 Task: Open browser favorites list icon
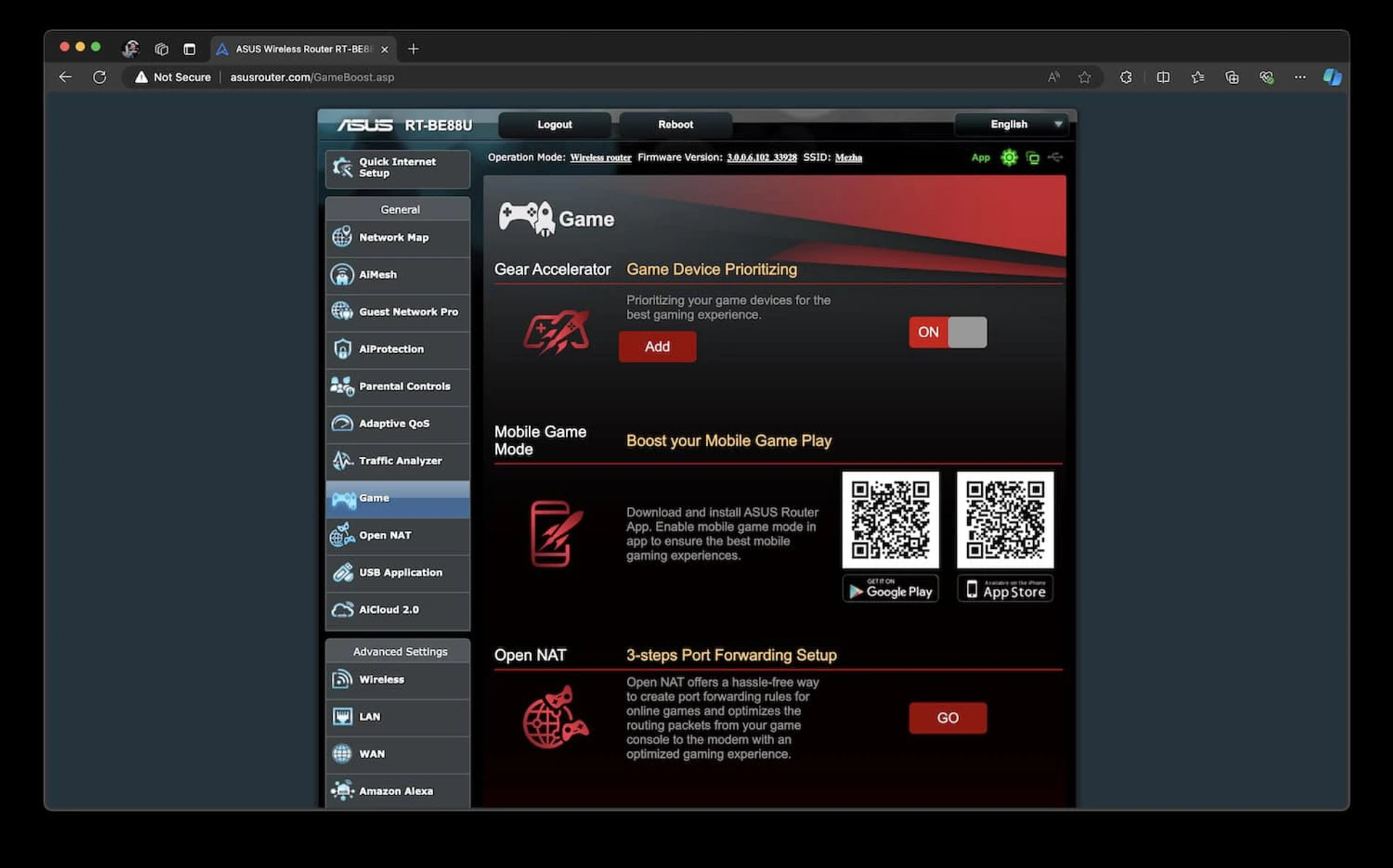1197,77
